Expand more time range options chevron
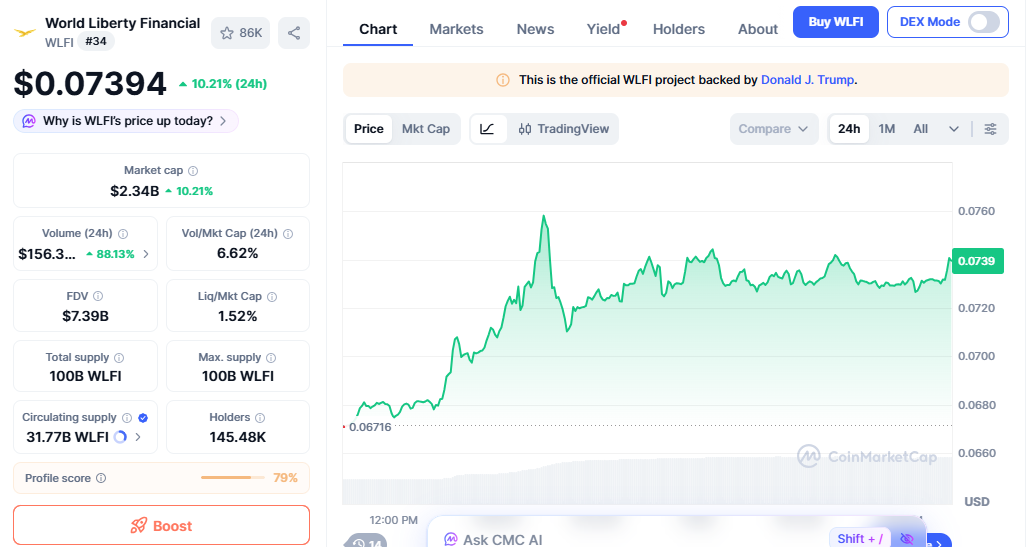Viewport: 1026px width, 547px height. point(954,129)
